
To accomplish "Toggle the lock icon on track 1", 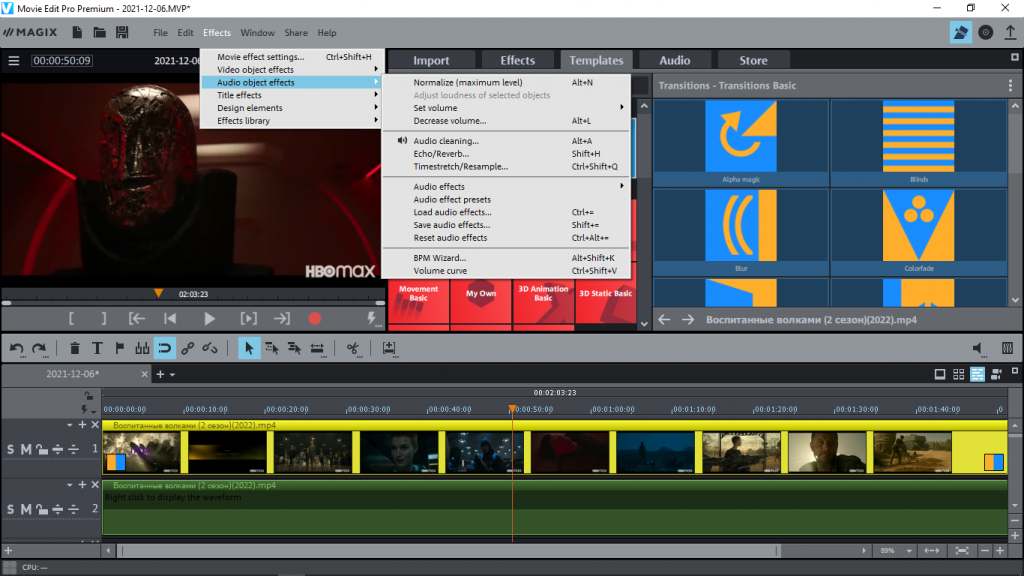I will [x=41, y=449].
